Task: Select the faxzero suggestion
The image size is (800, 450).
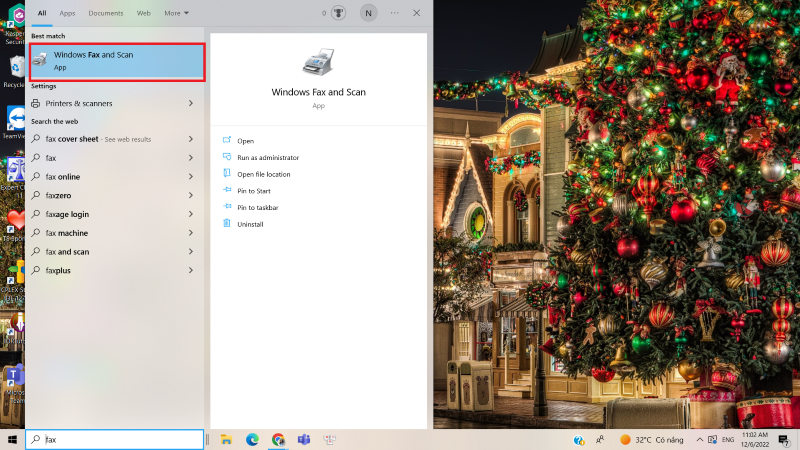Action: (113, 195)
